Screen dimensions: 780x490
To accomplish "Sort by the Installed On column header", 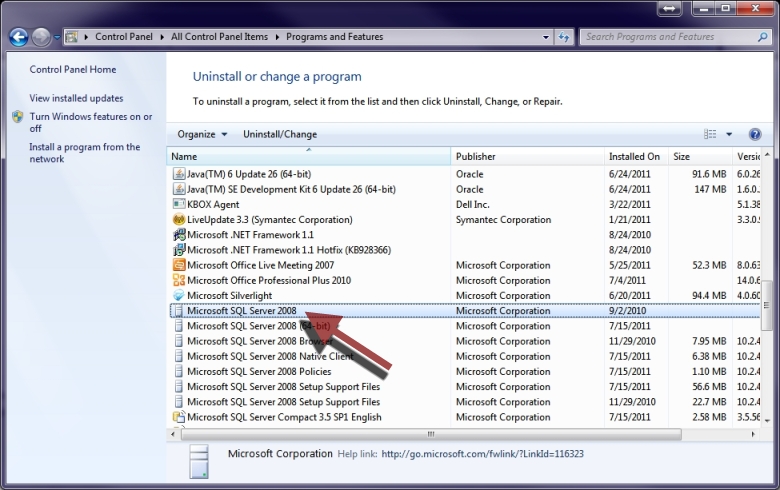I will [x=636, y=157].
